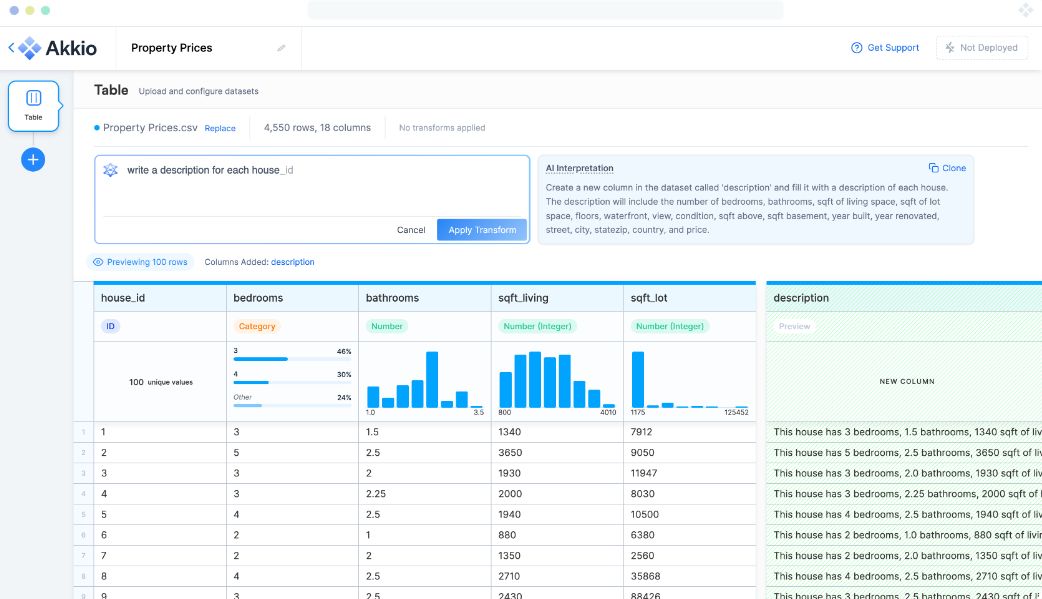Click the Not Deployed status button

tap(981, 48)
